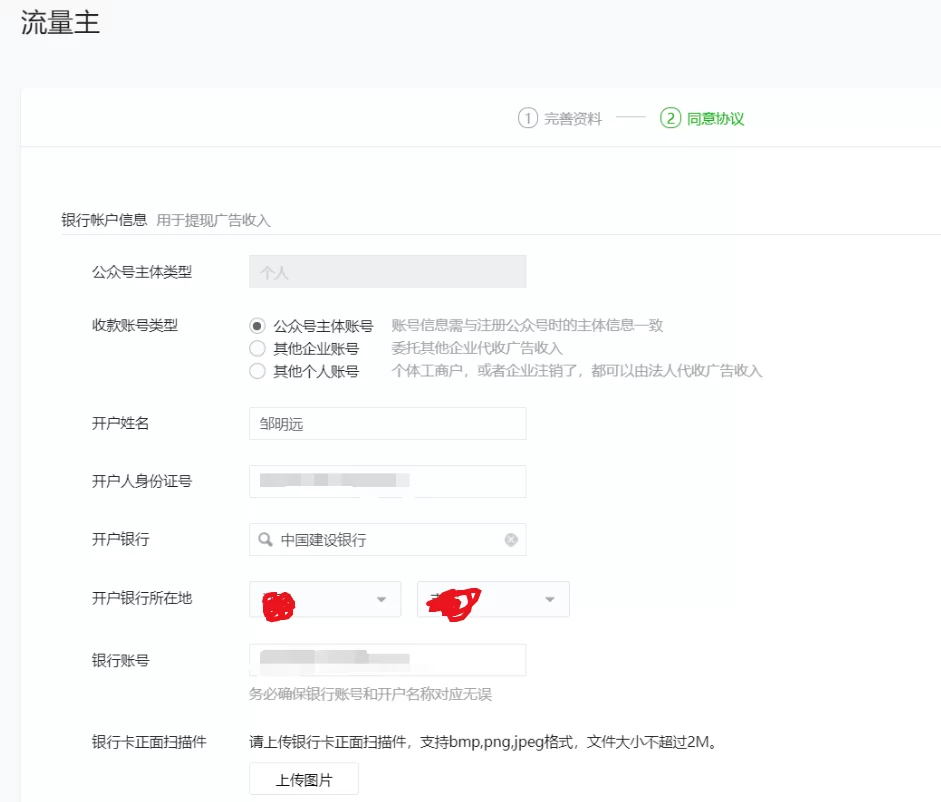The image size is (941, 802).
Task: Click into the 银行账号 input field
Action: tap(387, 660)
